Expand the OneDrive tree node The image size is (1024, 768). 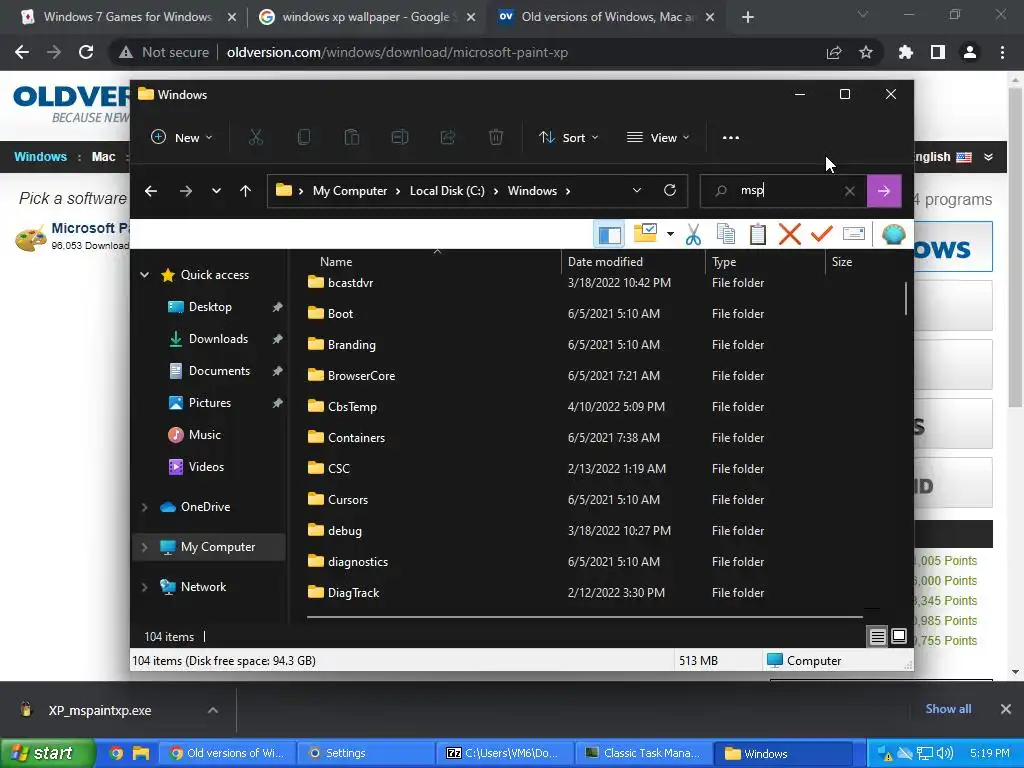click(x=145, y=507)
